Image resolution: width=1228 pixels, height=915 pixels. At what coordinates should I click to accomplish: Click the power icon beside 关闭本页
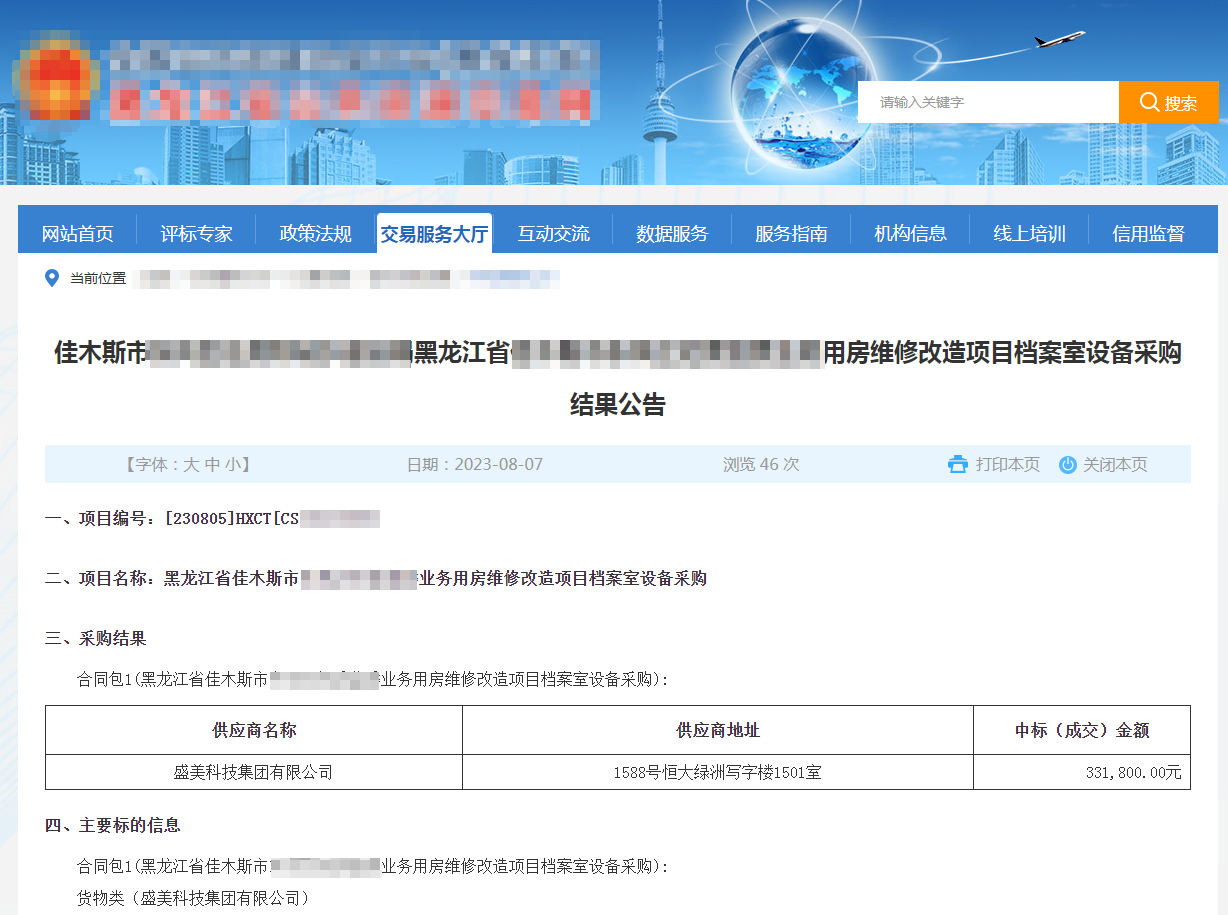(x=1067, y=465)
